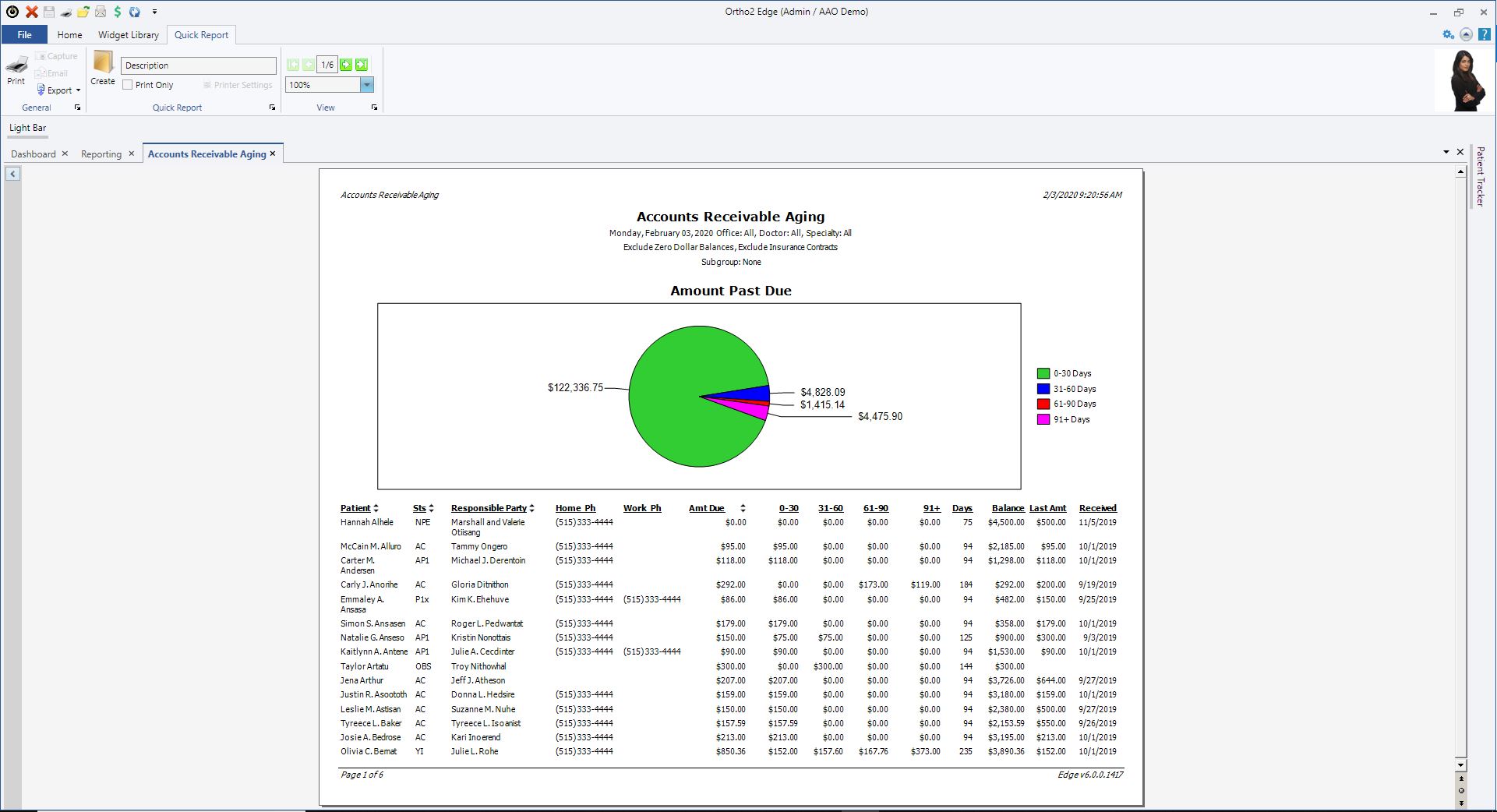Open the quick access toolbar customize dropdown
1497x812 pixels.
[154, 12]
